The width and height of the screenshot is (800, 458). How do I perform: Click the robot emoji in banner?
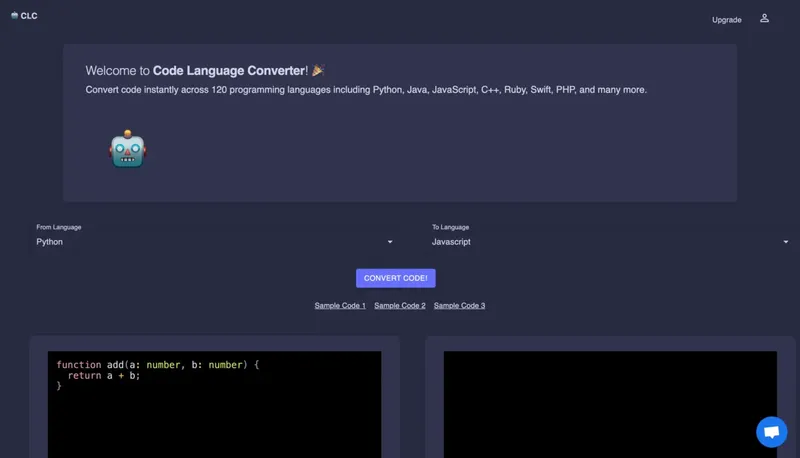[128, 149]
